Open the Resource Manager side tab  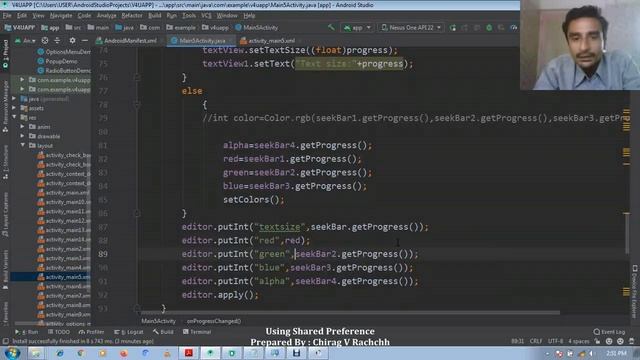point(5,106)
